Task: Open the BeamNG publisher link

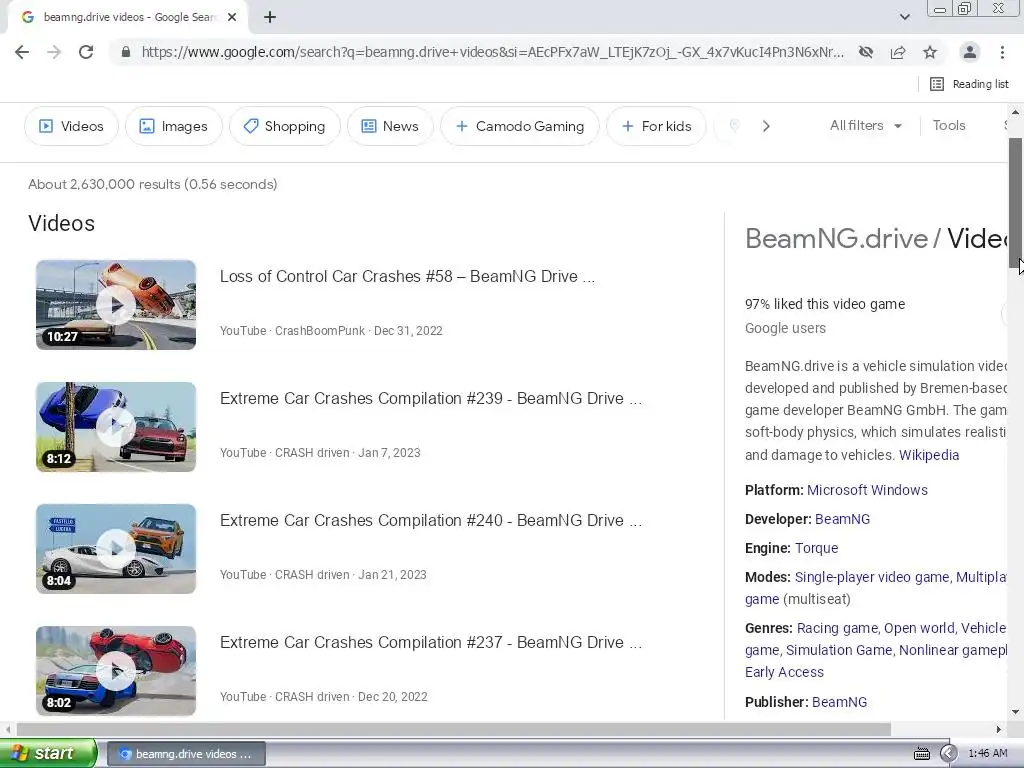Action: click(x=839, y=702)
